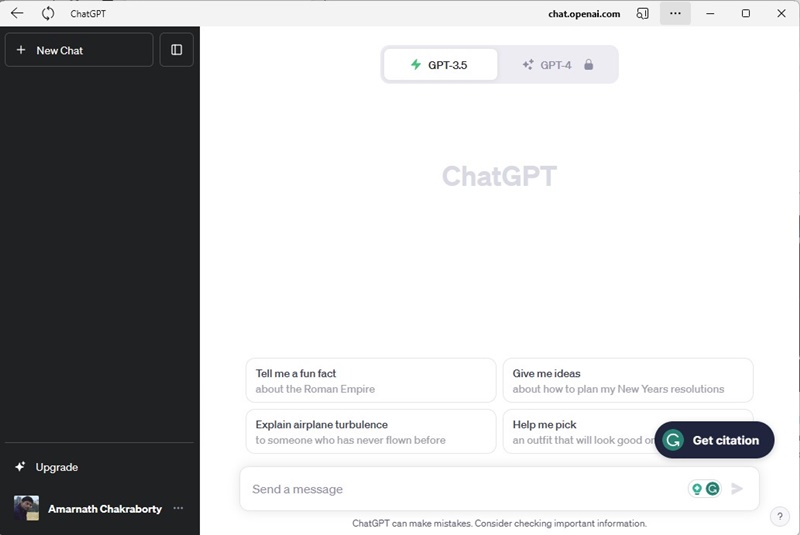Reload the page with the refresh icon
This screenshot has height=535, width=800.
pos(48,13)
